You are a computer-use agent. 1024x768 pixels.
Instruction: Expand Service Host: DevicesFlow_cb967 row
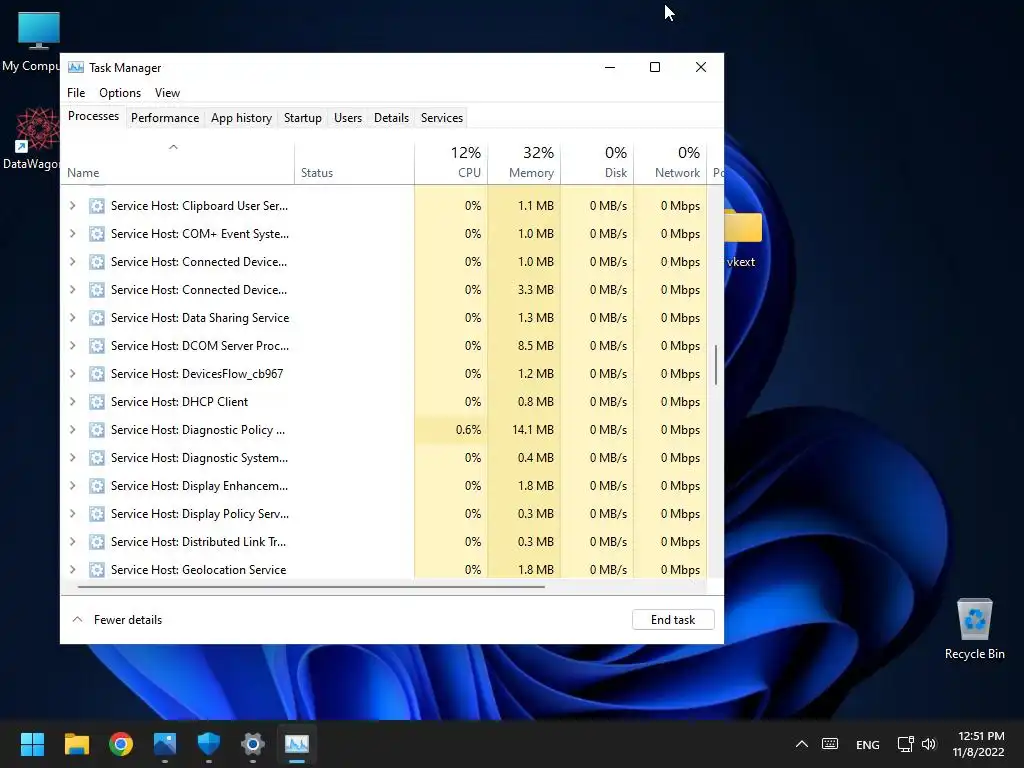click(x=72, y=374)
